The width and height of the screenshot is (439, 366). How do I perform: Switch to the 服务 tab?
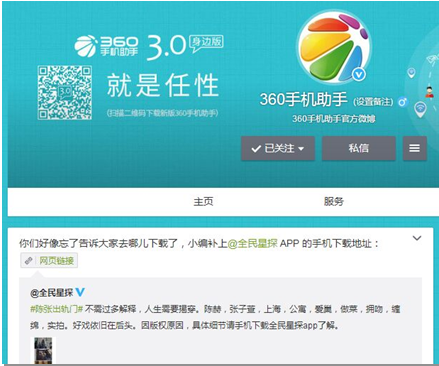point(334,201)
